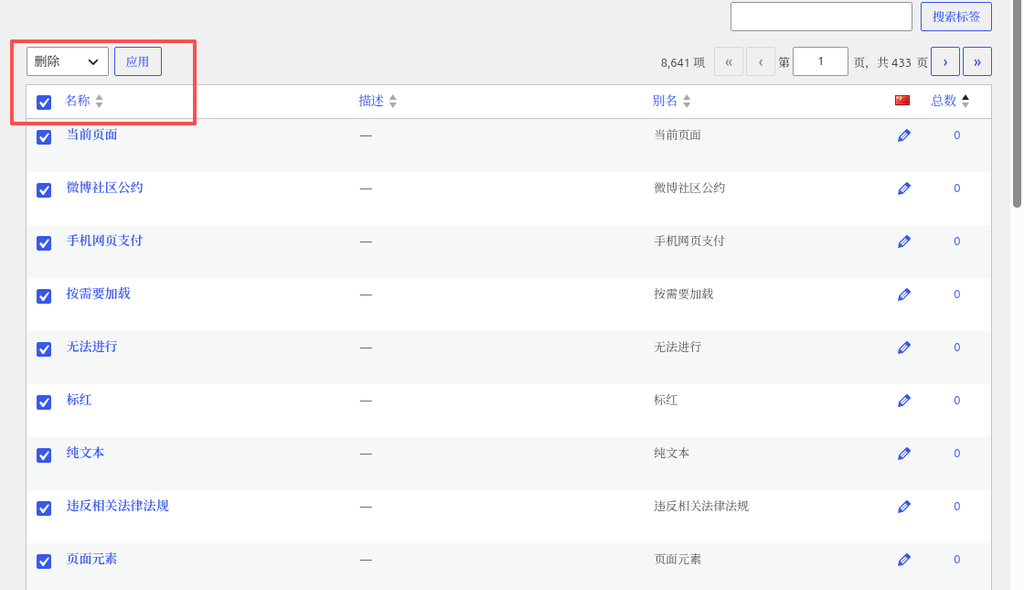Image resolution: width=1024 pixels, height=590 pixels.
Task: Click the 搜索标签 search button
Action: pyautogui.click(x=956, y=16)
